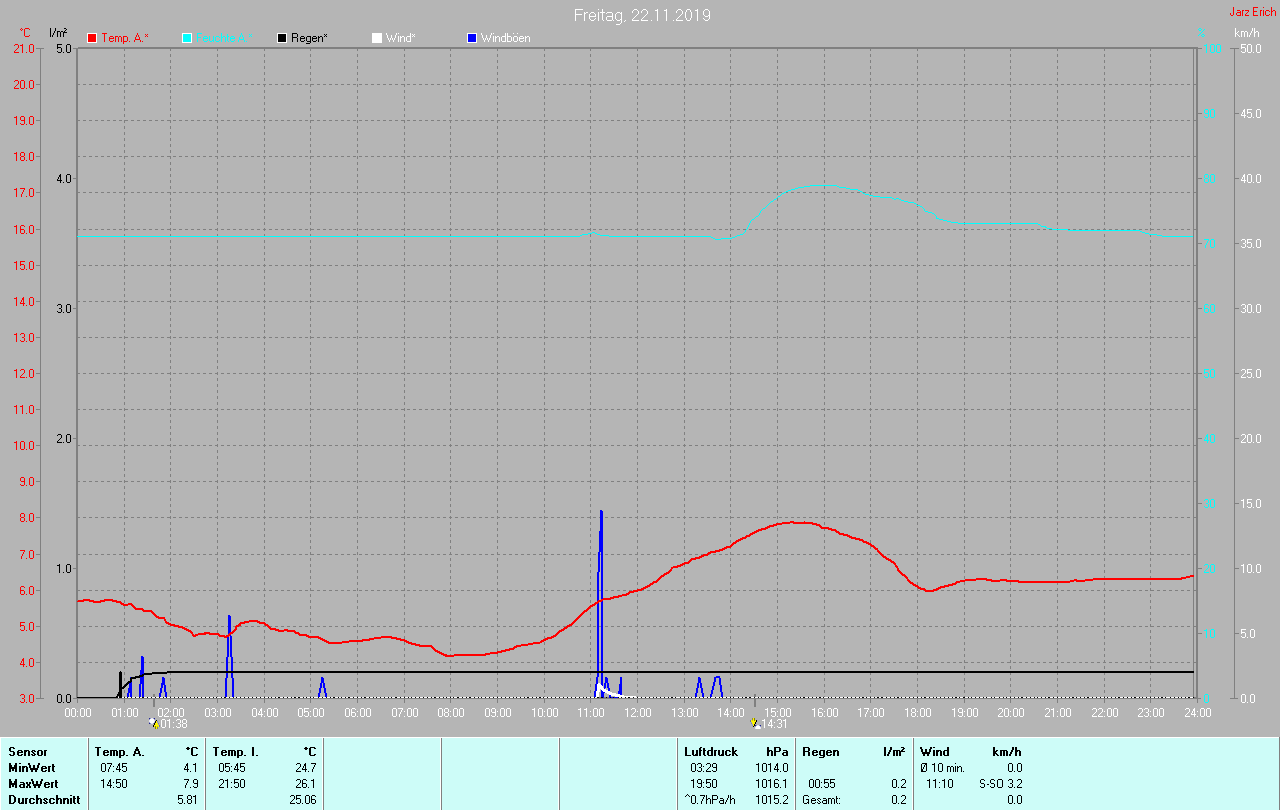Click the maximum pressure value 1016.1
The image size is (1280, 810).
[772, 784]
